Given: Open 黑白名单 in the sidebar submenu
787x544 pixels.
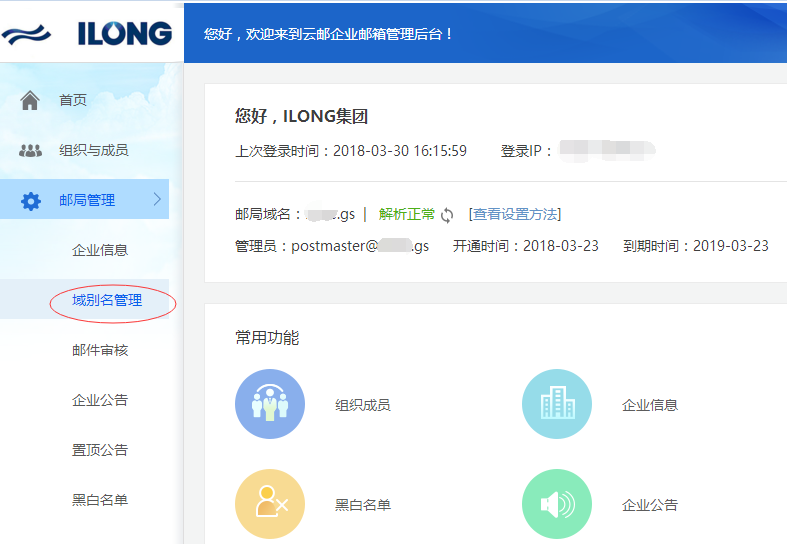Looking at the screenshot, I should click(x=100, y=500).
